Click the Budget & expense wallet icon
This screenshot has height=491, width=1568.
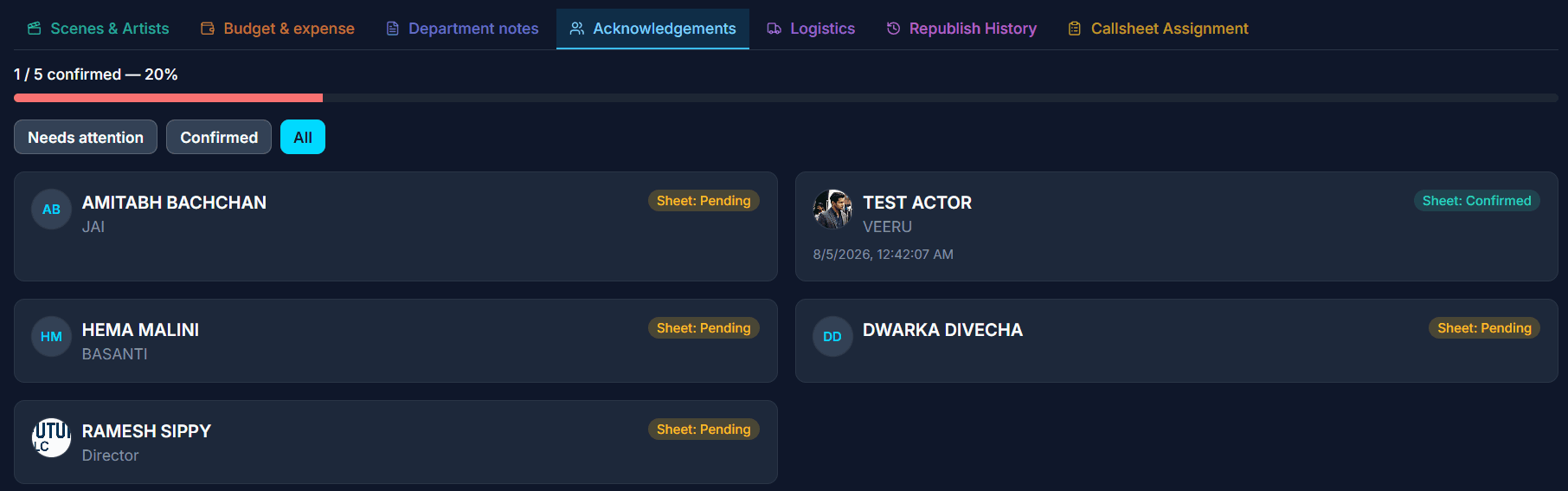coord(208,29)
